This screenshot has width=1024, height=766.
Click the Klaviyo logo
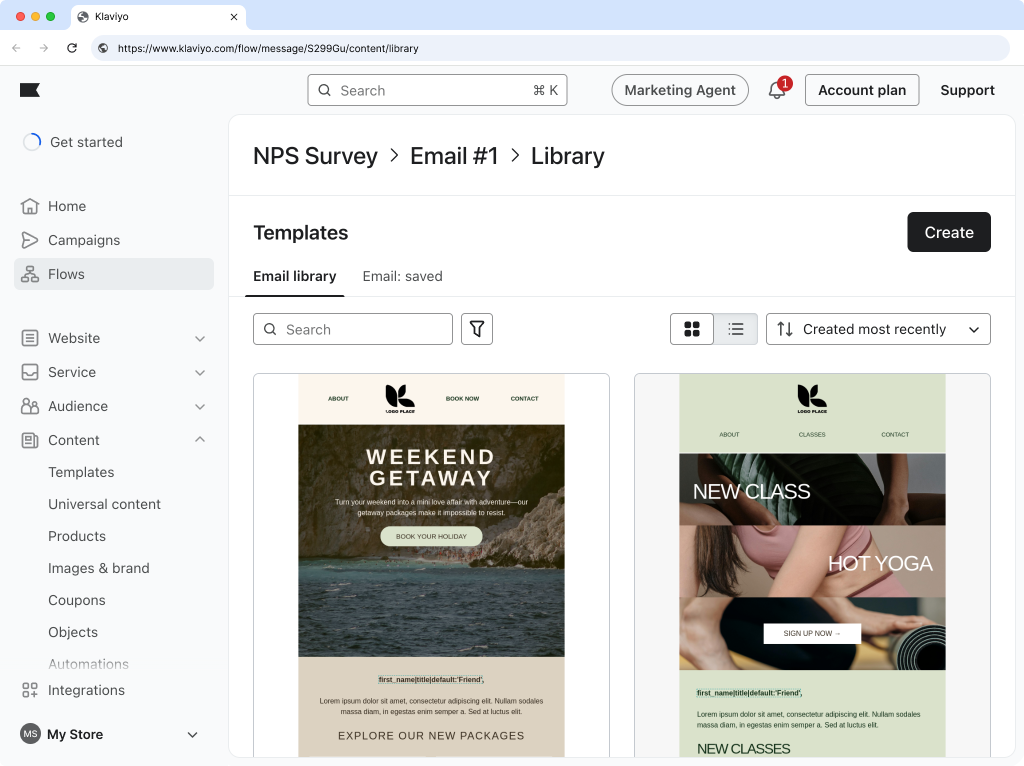pyautogui.click(x=30, y=90)
